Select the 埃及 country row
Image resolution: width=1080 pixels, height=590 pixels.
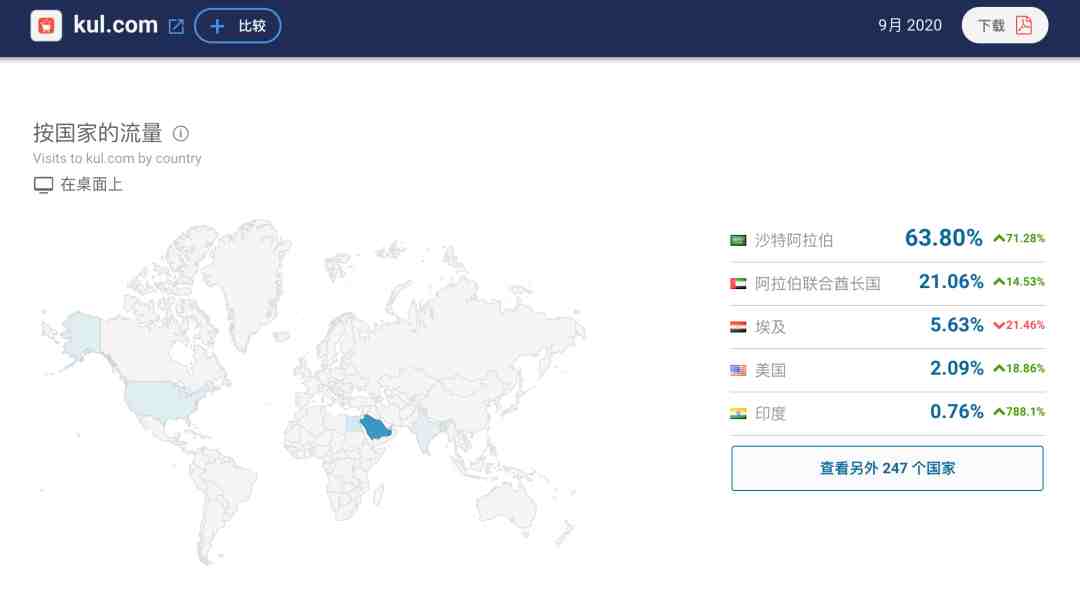pos(887,327)
